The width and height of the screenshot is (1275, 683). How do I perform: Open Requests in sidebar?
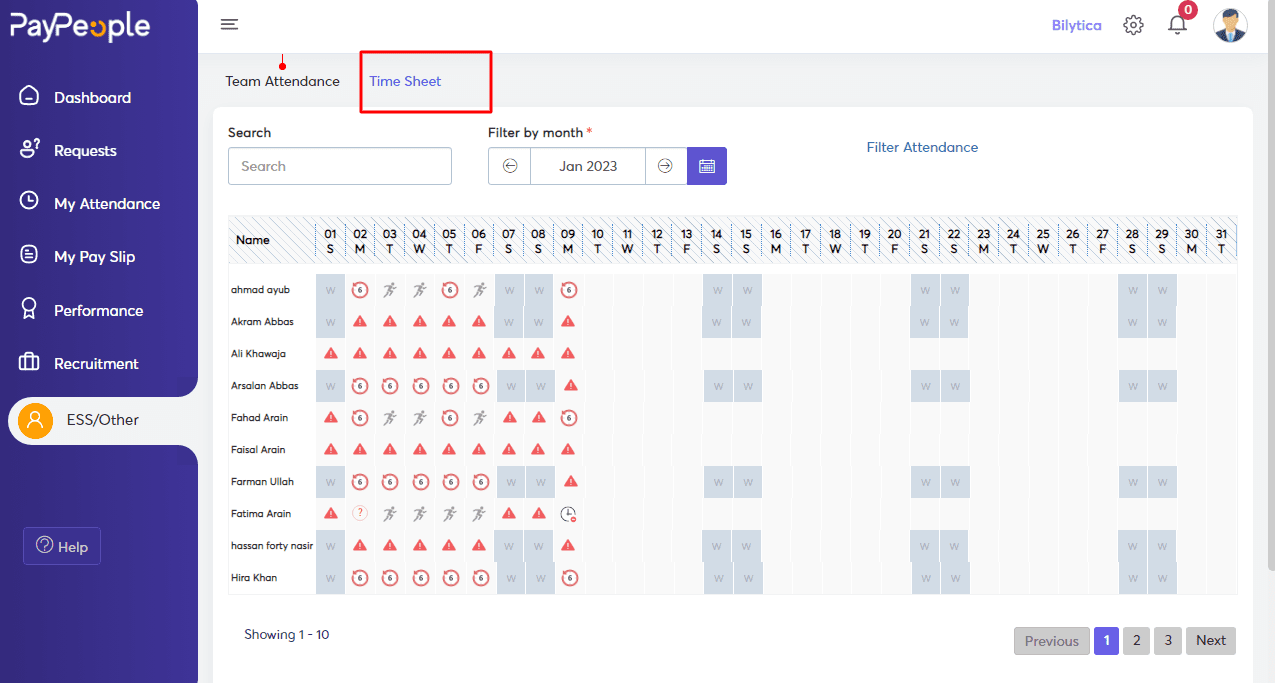tap(85, 150)
